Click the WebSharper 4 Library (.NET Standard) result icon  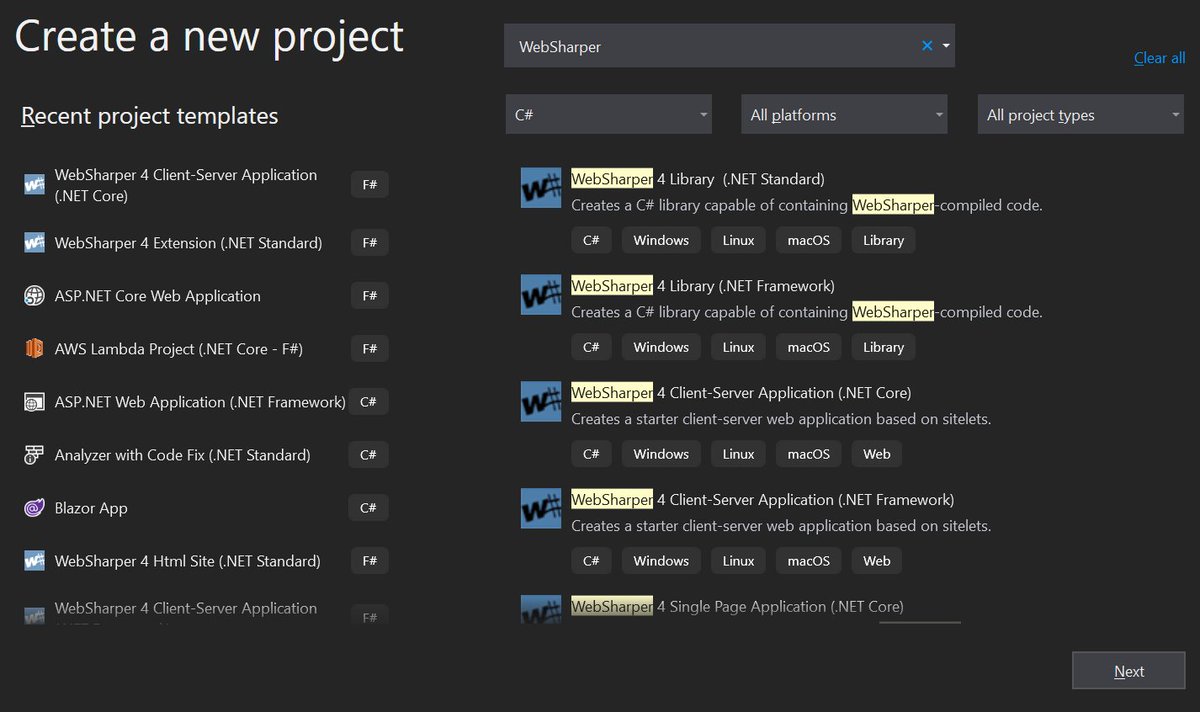click(540, 188)
